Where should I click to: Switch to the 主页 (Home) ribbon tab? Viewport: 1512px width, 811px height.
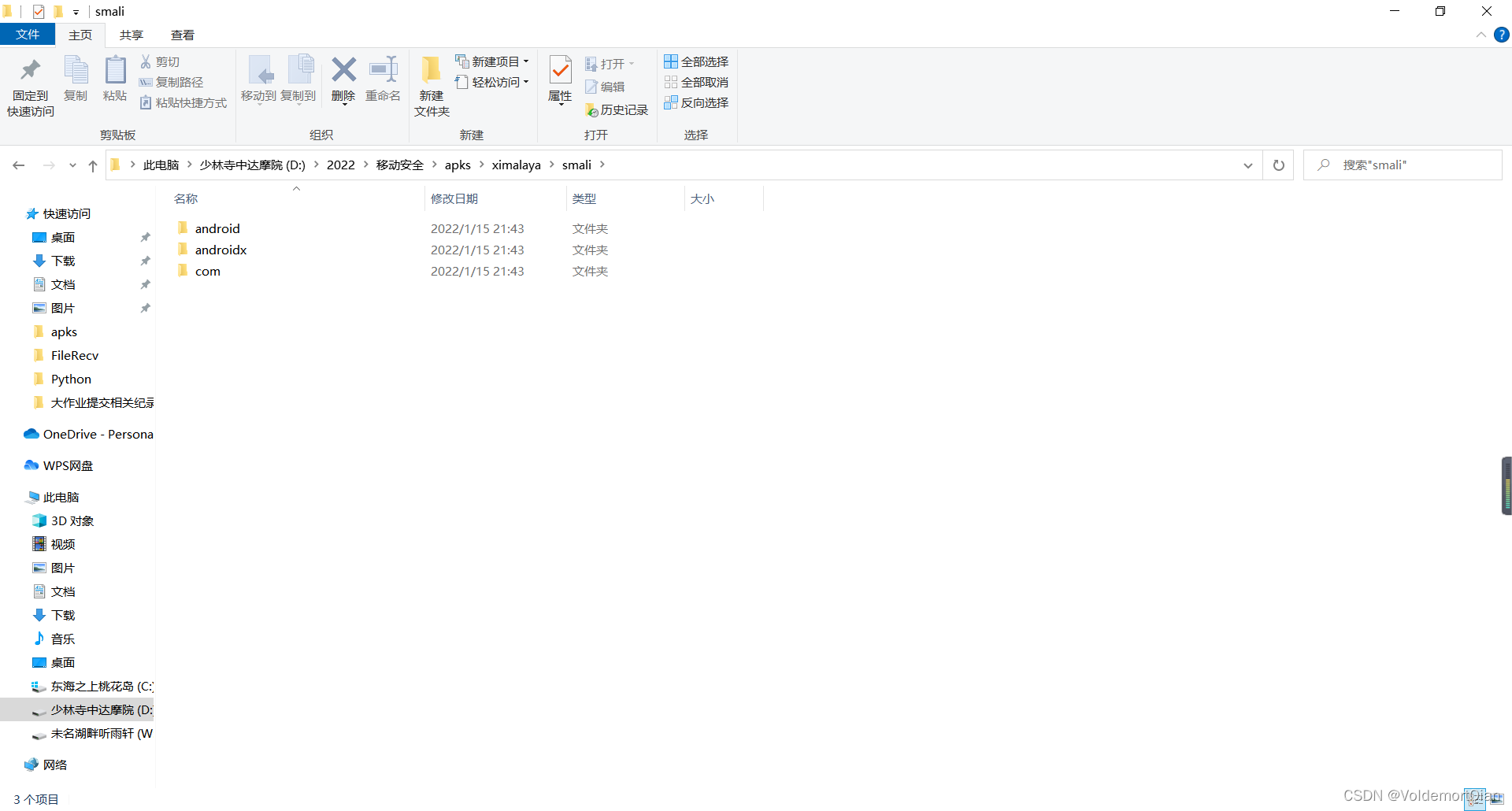[80, 35]
